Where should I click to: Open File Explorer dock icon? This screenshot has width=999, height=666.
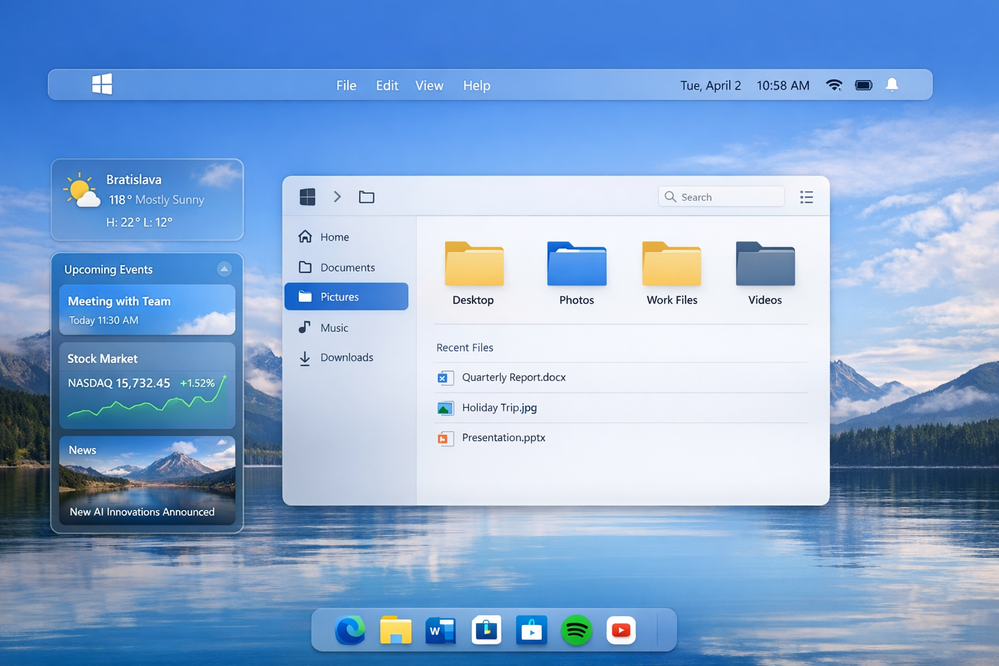396,630
